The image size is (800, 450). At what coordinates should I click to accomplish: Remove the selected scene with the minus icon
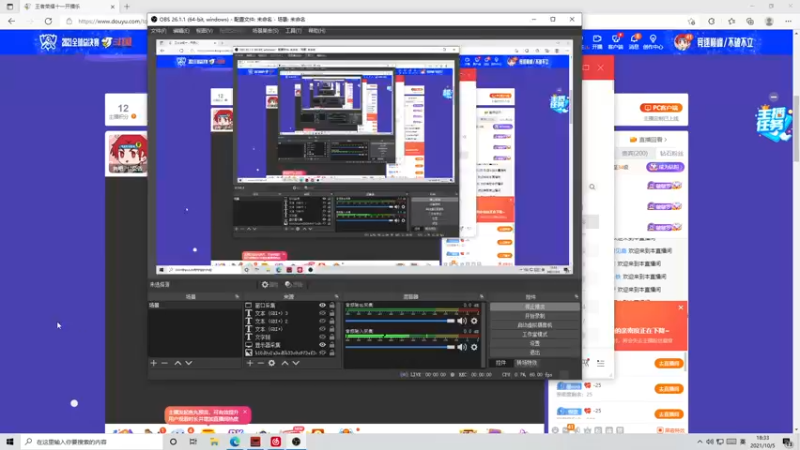164,363
